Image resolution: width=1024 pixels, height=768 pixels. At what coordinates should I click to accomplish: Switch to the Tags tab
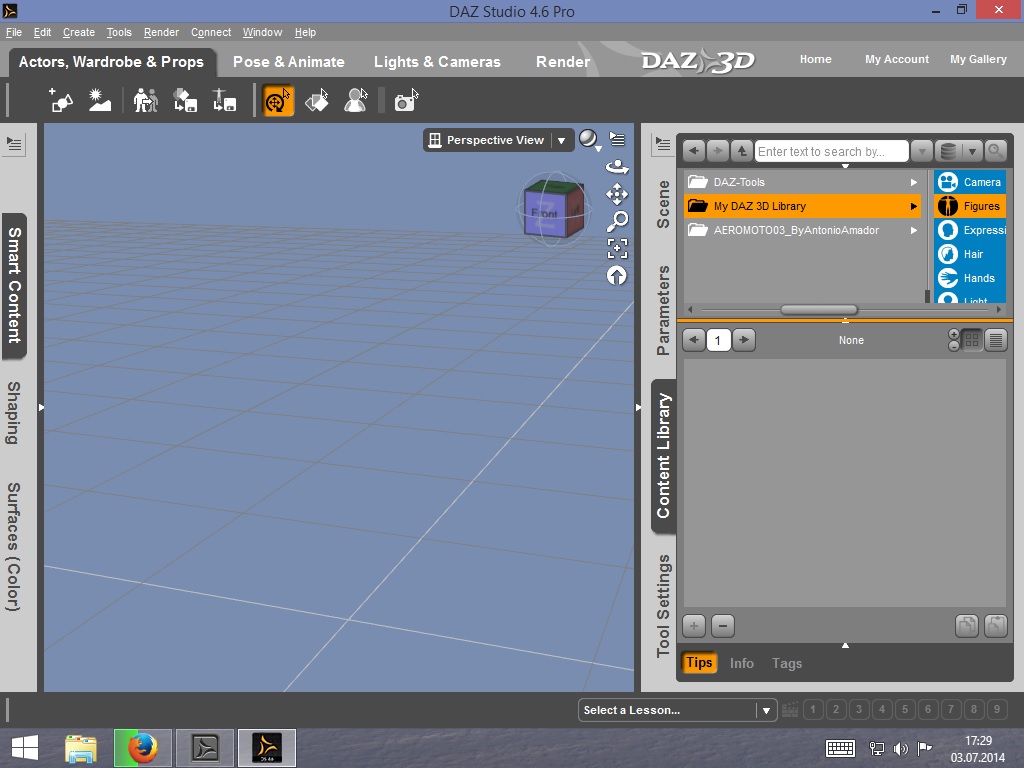pyautogui.click(x=787, y=663)
